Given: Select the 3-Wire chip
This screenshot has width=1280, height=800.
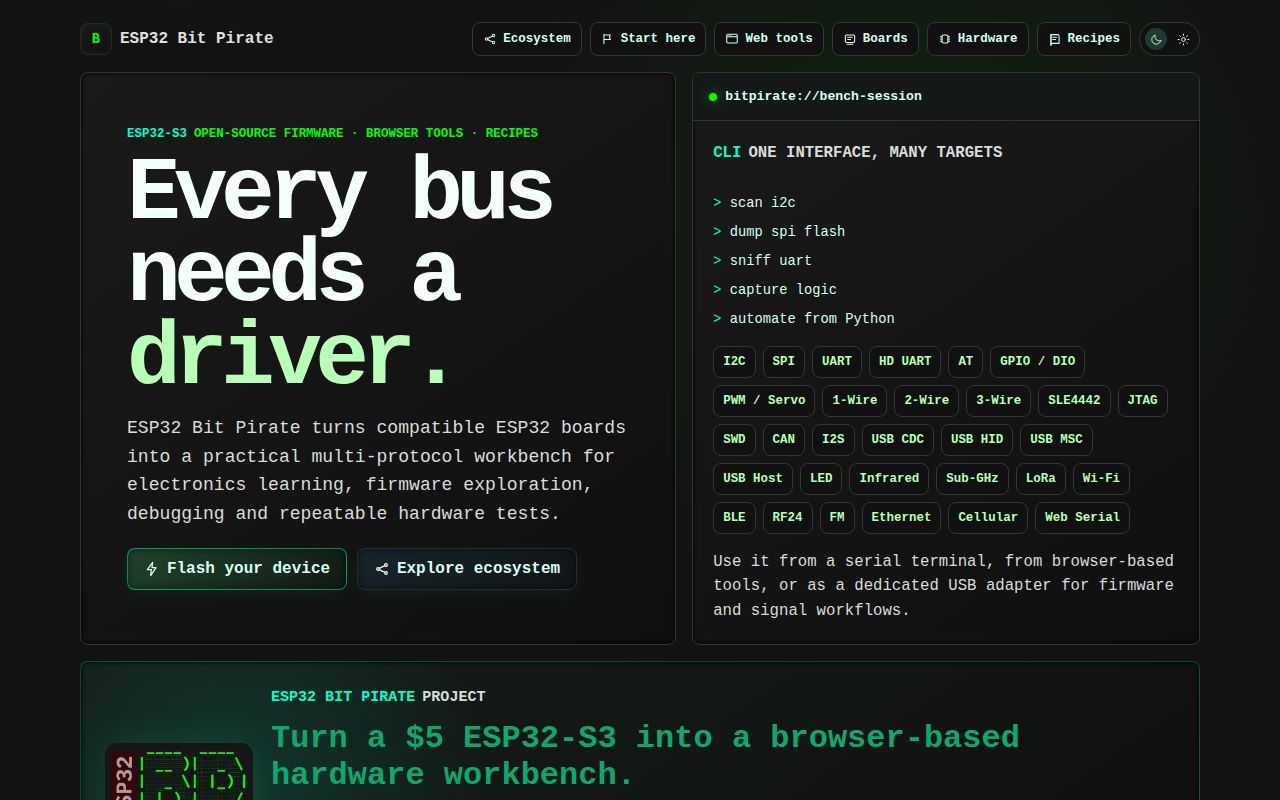Looking at the screenshot, I should 998,401.
